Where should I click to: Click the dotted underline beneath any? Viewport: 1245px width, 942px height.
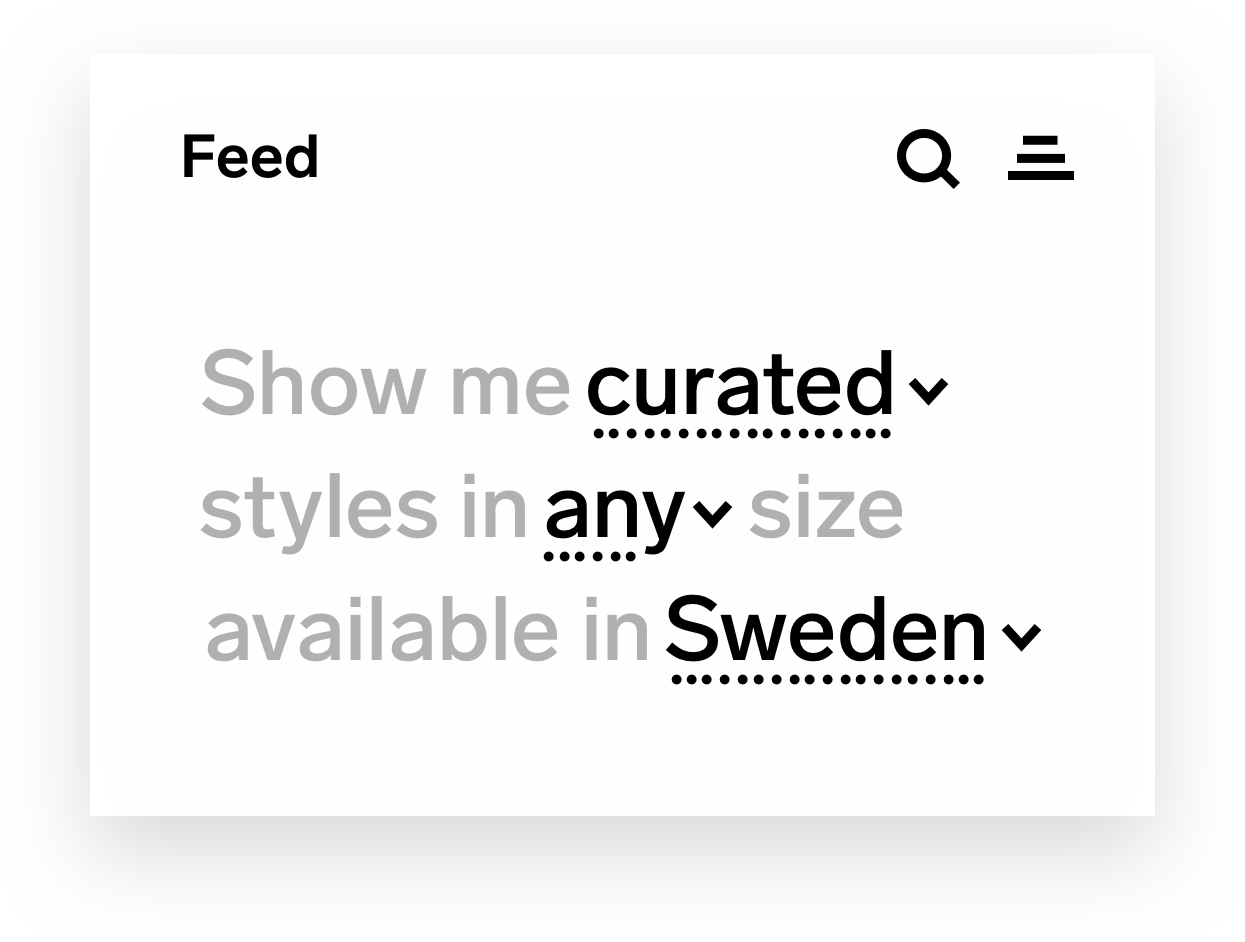point(590,557)
